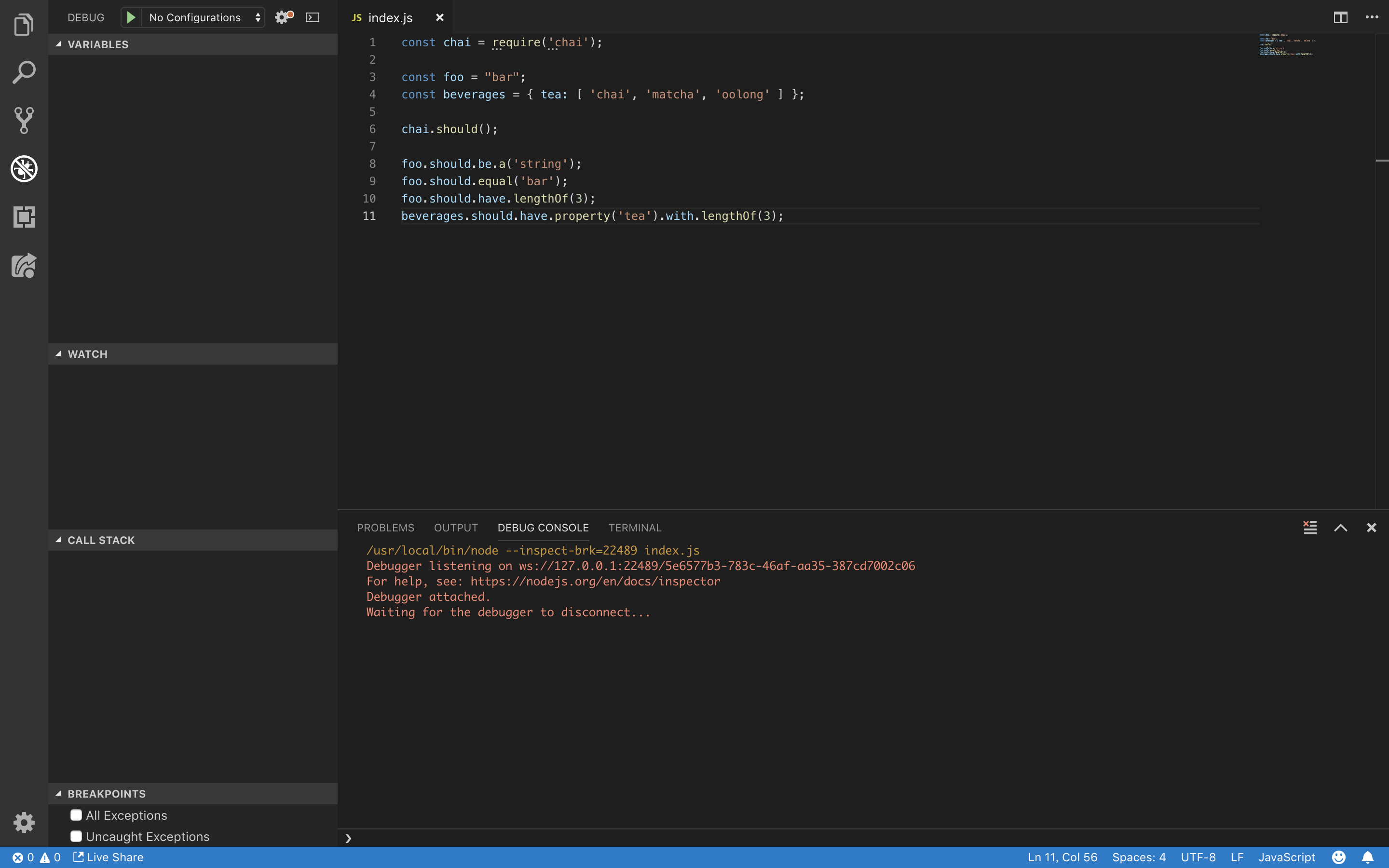Image resolution: width=1389 pixels, height=868 pixels.
Task: Open the No Configurations dropdown
Action: click(203, 17)
